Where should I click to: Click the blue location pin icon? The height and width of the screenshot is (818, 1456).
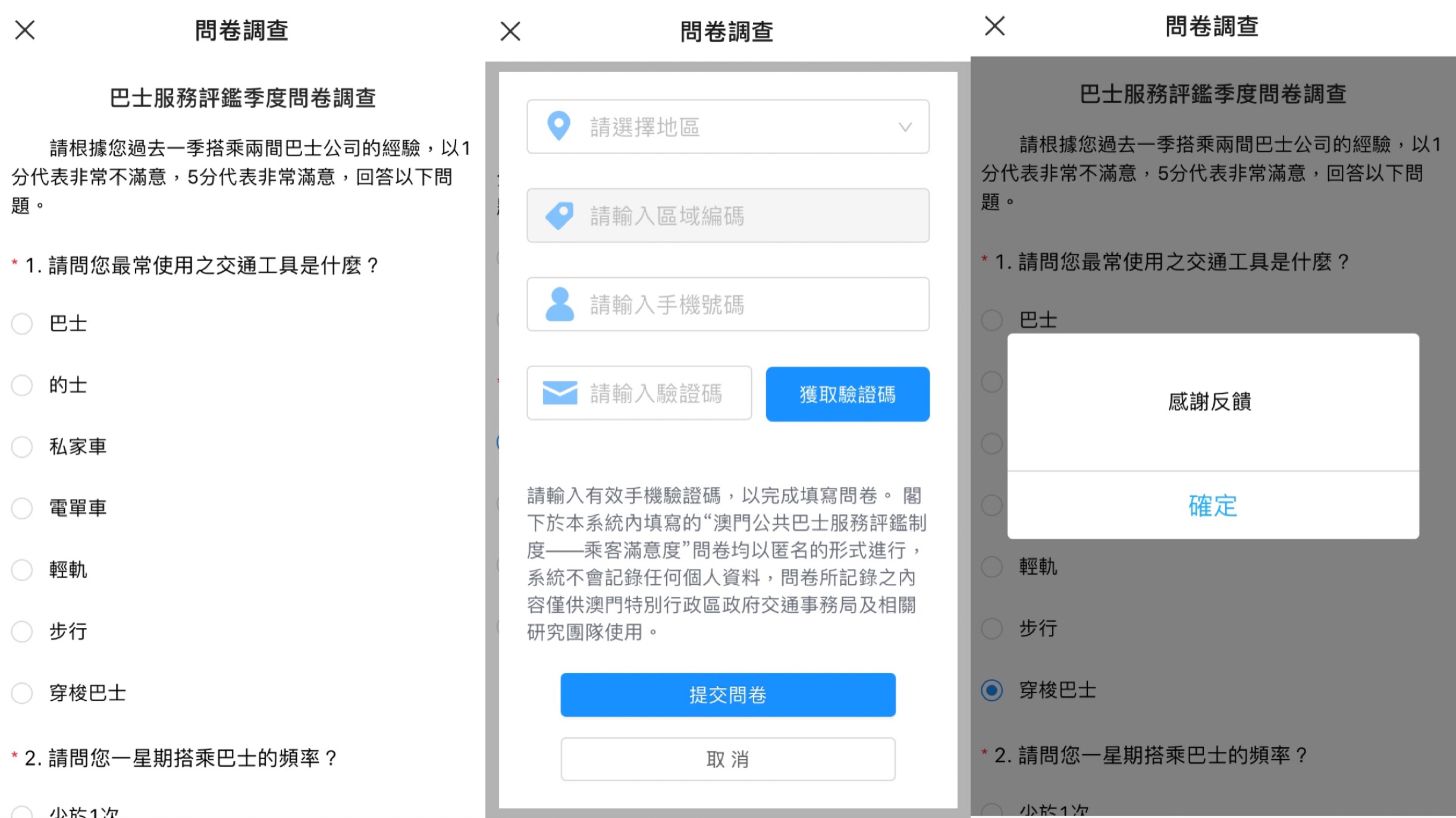tap(558, 126)
